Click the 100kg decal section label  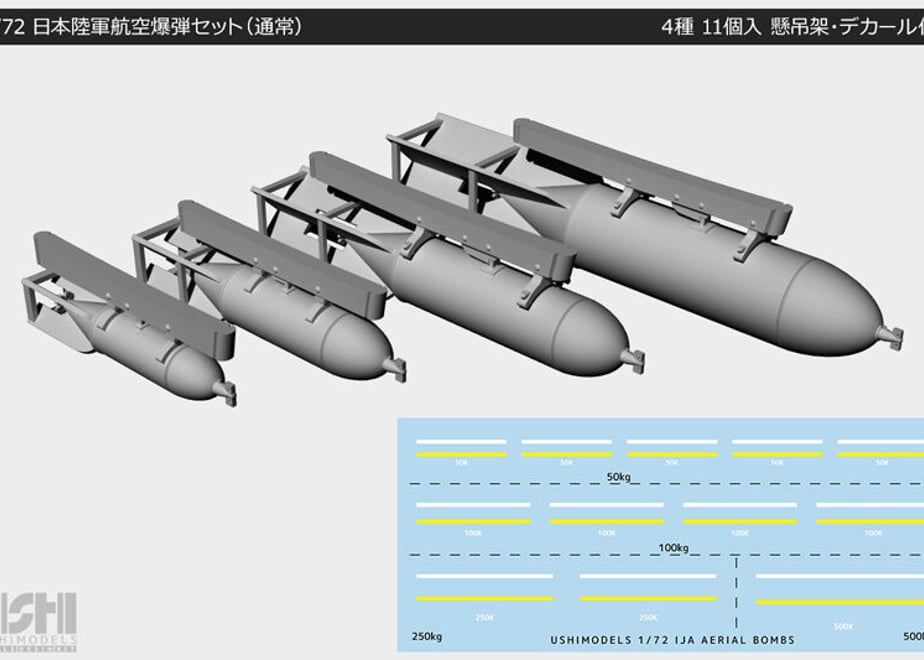pyautogui.click(x=674, y=547)
